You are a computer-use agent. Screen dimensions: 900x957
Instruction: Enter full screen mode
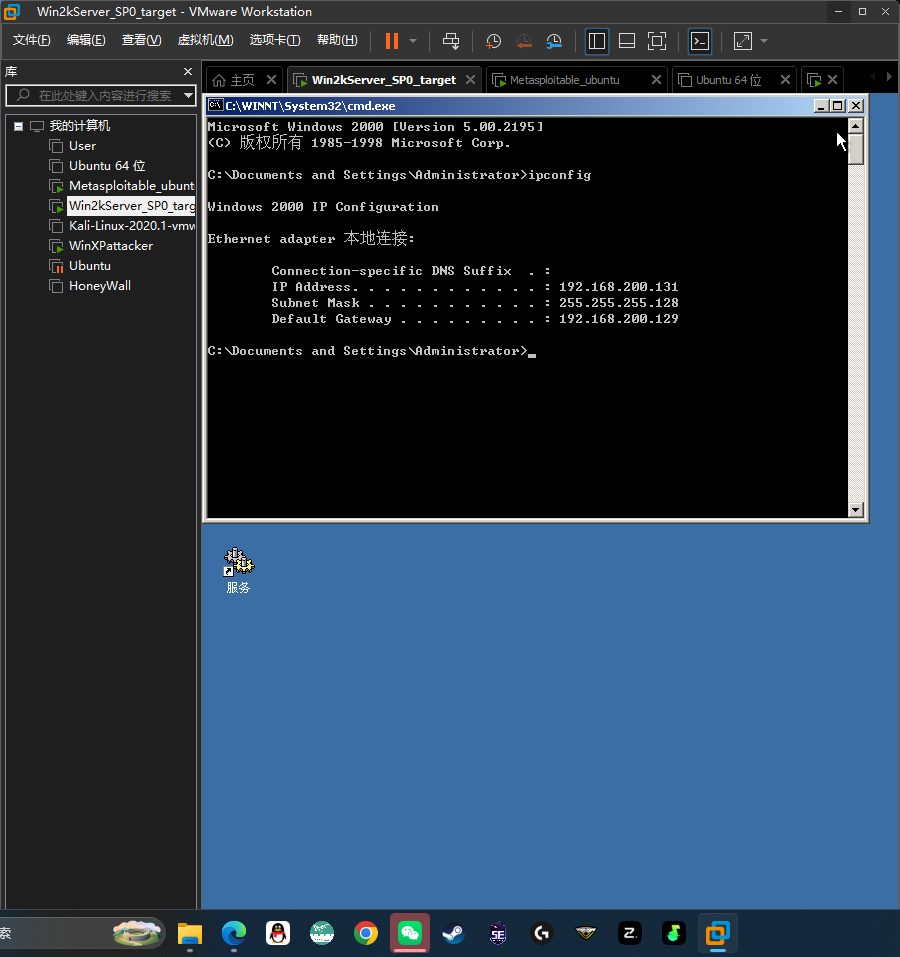click(657, 41)
